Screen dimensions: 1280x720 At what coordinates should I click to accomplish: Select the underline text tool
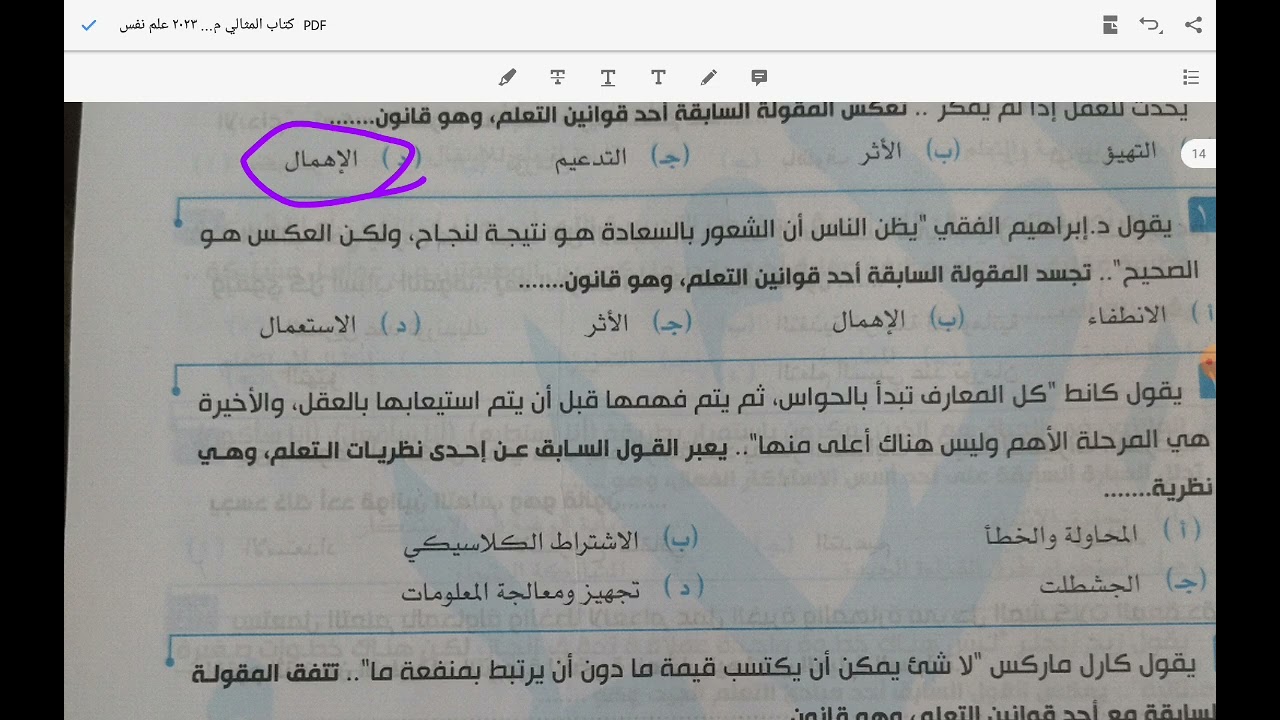pos(608,77)
